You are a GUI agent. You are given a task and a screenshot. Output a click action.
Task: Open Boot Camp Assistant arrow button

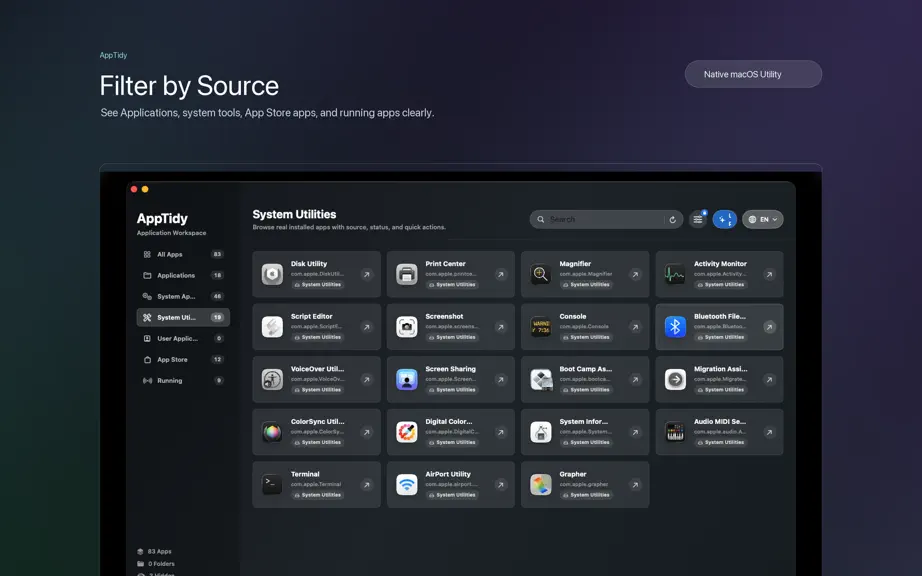pyautogui.click(x=635, y=380)
